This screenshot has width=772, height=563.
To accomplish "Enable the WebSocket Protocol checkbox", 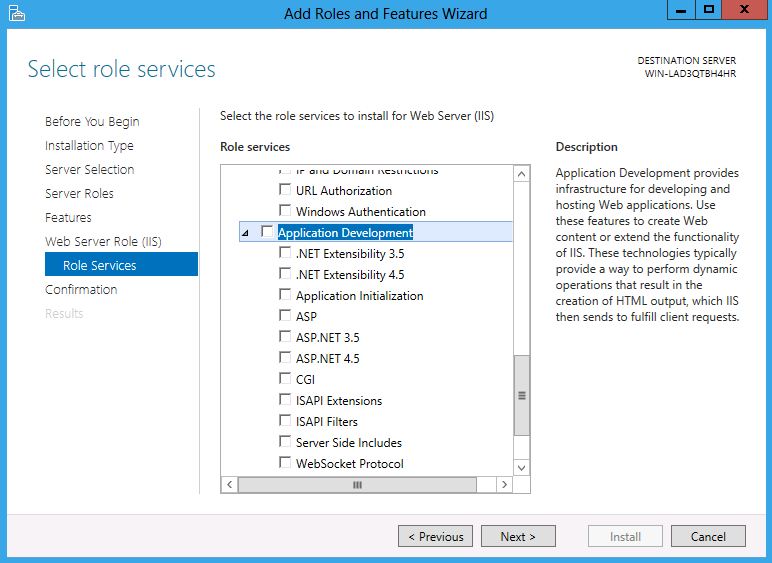I will point(285,463).
